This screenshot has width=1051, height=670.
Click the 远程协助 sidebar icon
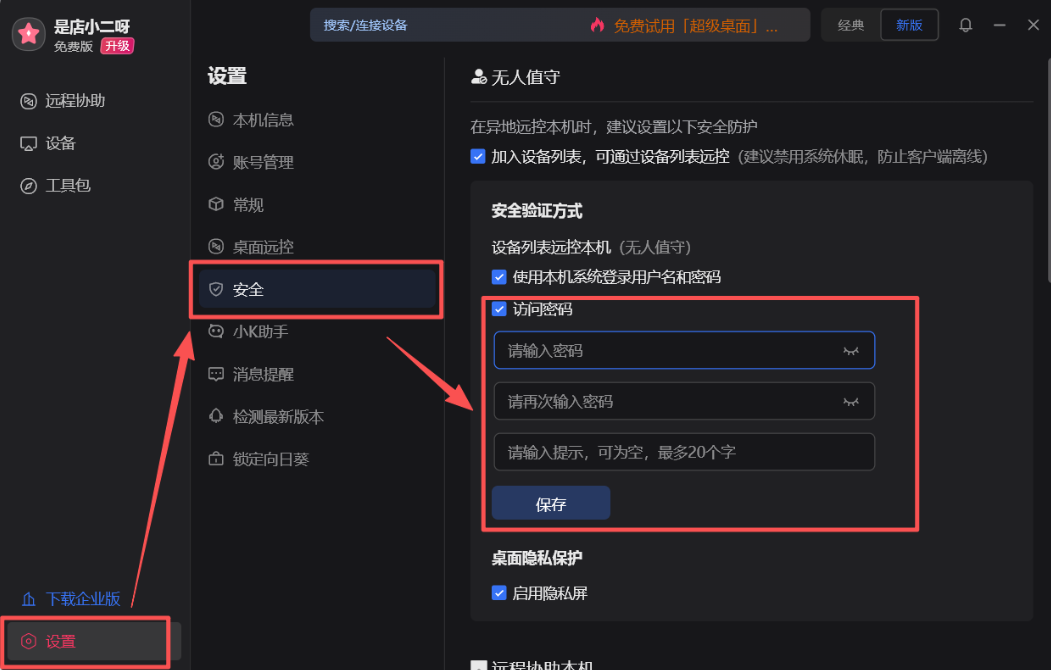[28, 101]
